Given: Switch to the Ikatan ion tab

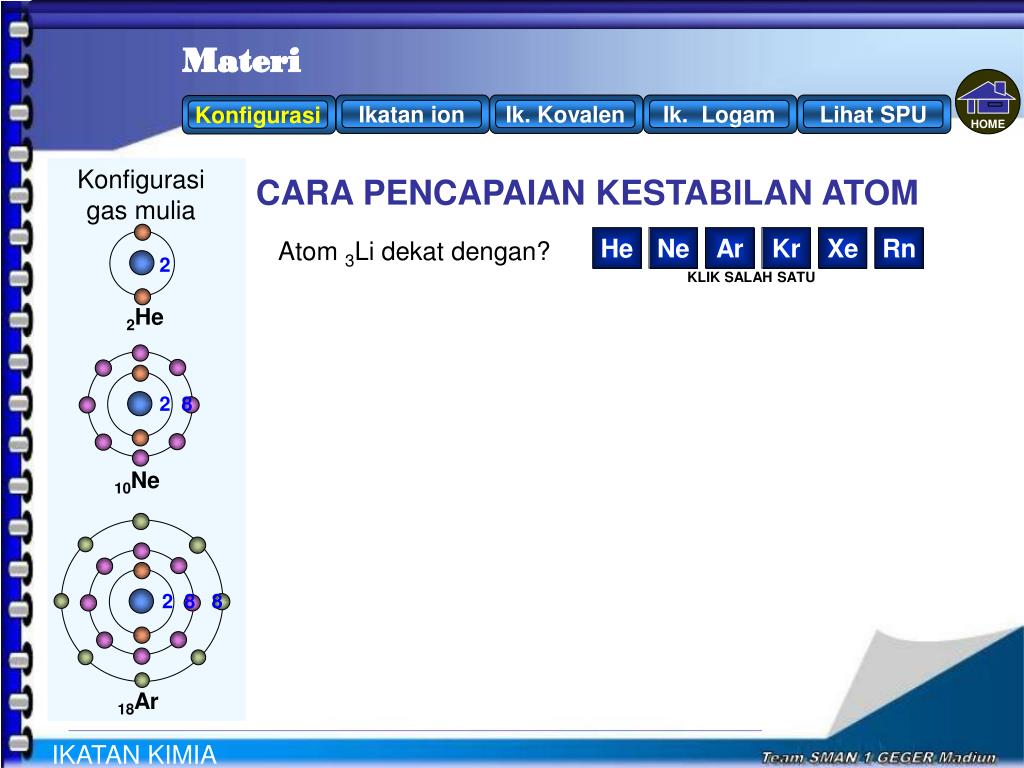Looking at the screenshot, I should coord(412,115).
